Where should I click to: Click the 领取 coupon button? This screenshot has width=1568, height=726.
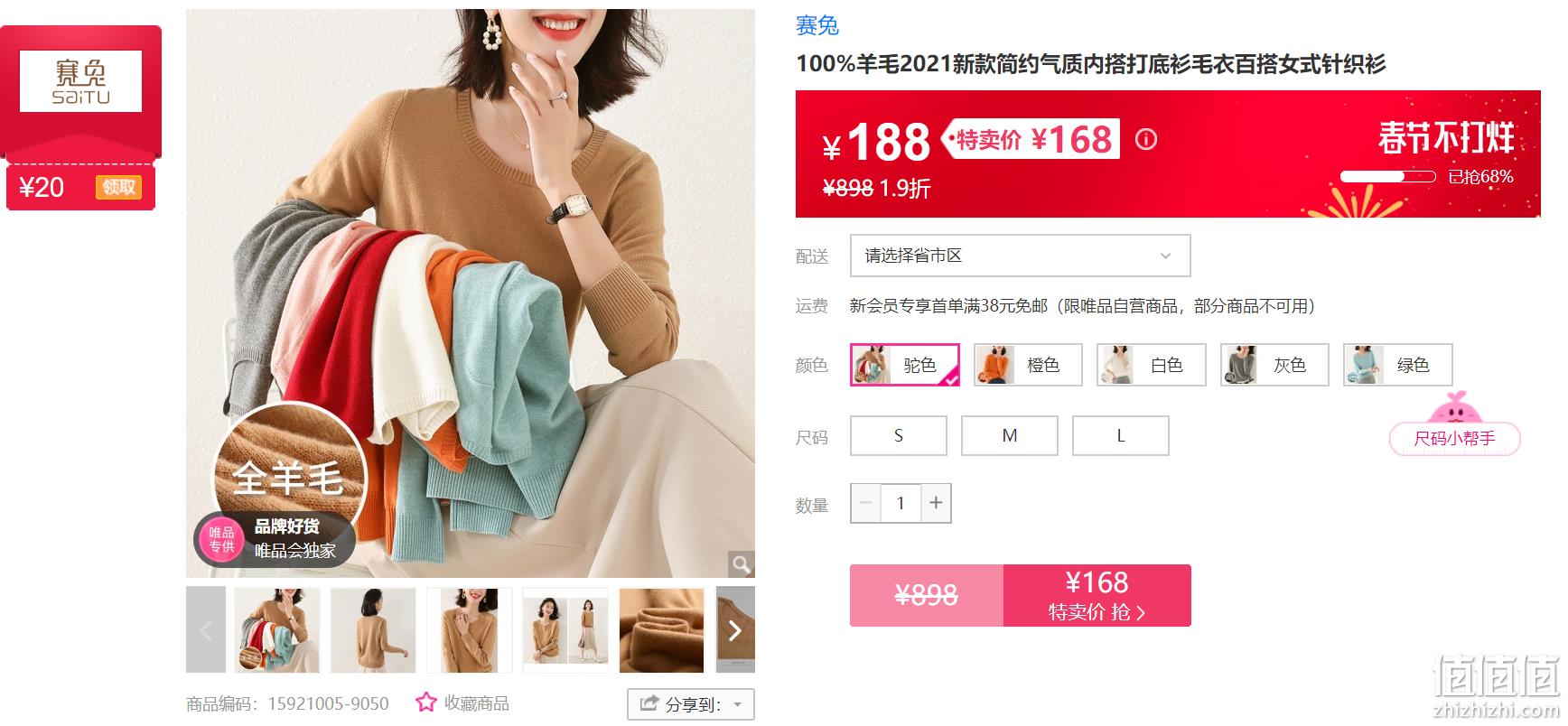[x=118, y=187]
